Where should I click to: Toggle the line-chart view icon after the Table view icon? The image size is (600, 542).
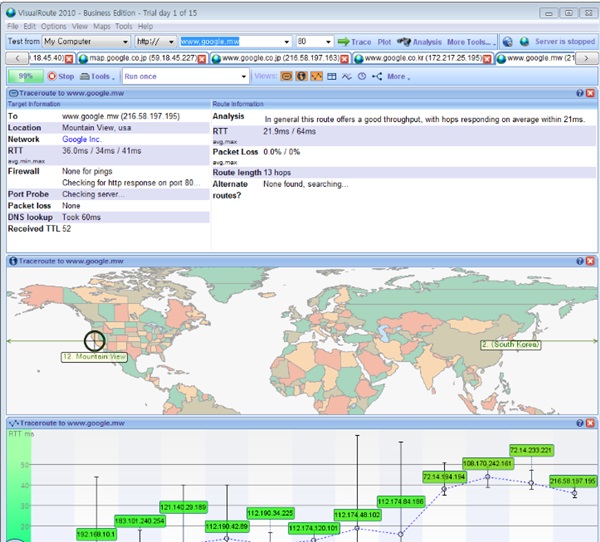pos(347,77)
